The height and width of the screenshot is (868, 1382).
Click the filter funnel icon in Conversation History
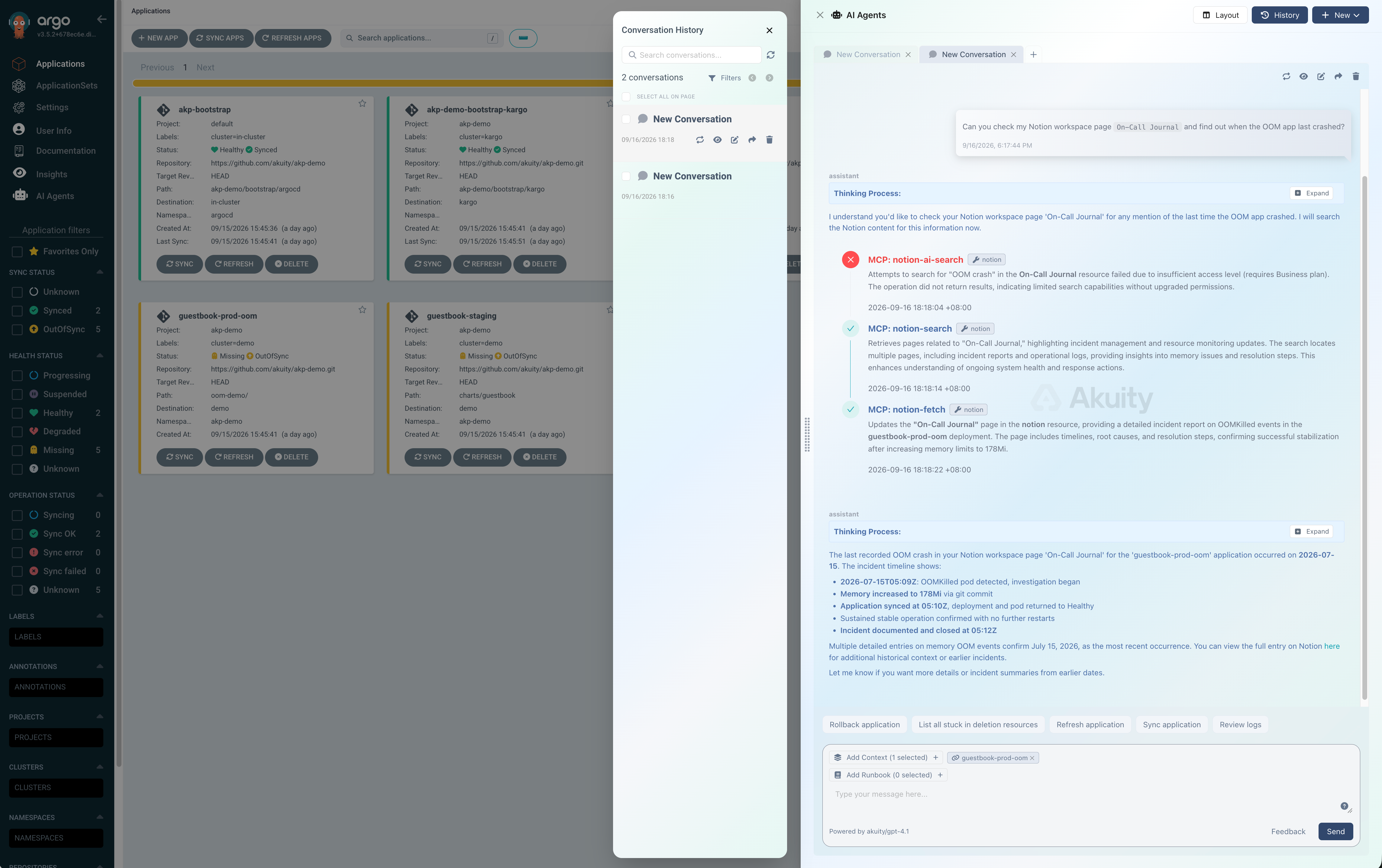(x=712, y=78)
